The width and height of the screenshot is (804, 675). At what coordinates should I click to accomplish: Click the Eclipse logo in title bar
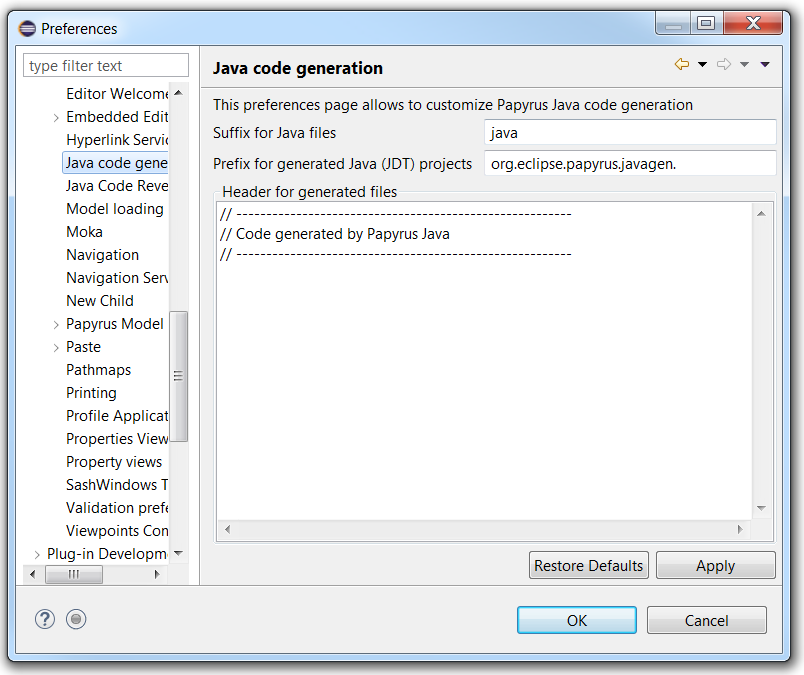27,28
